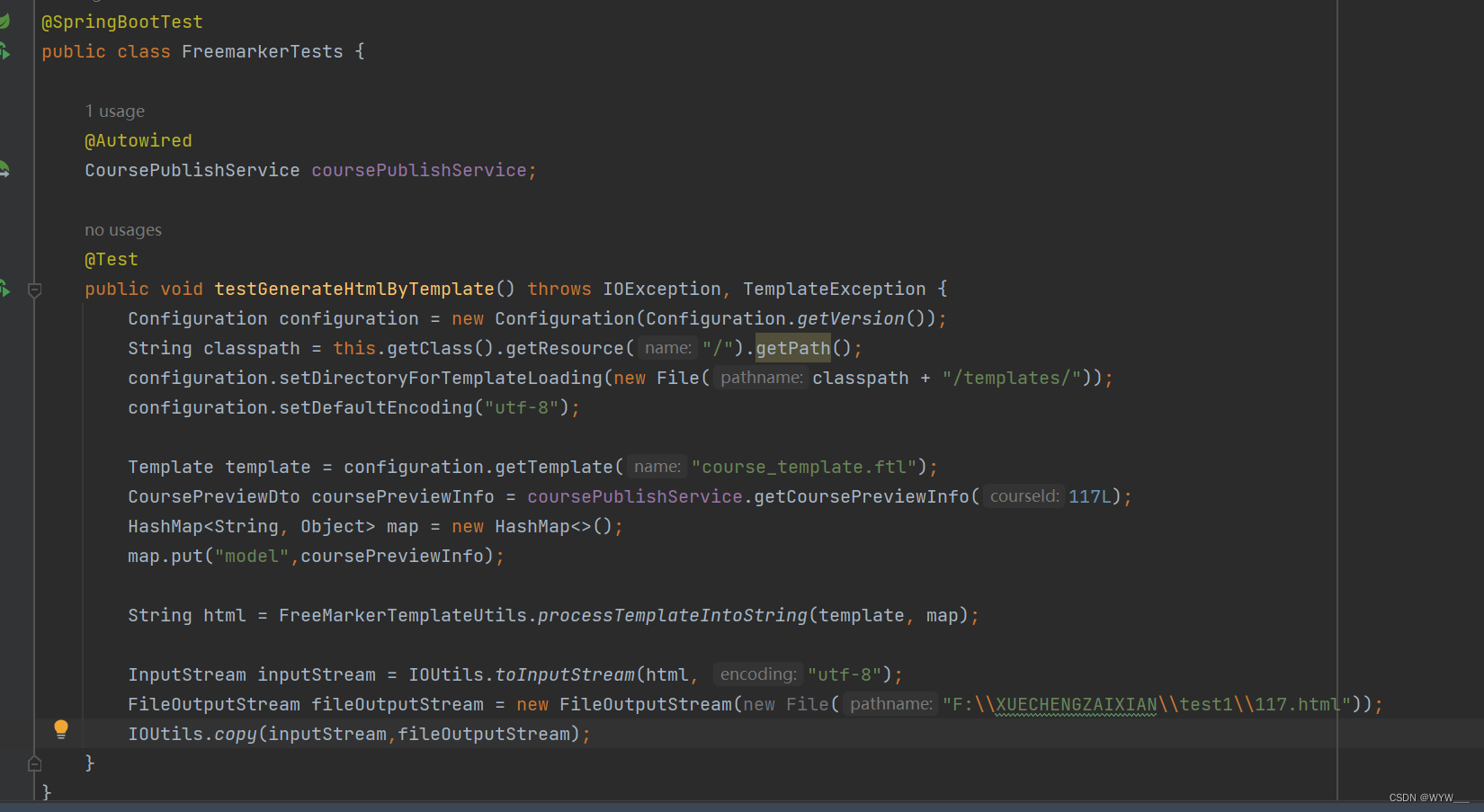
Task: Click XUECHENGZAIXIAN in the file path string
Action: (1077, 704)
